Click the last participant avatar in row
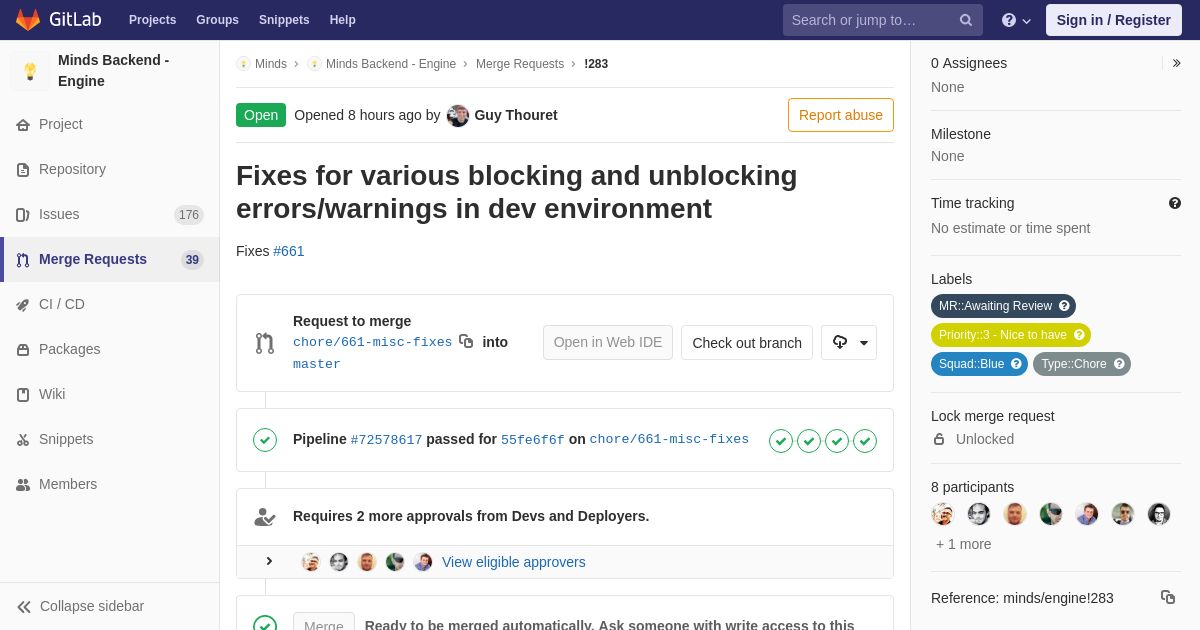Image resolution: width=1200 pixels, height=630 pixels. click(x=1159, y=514)
